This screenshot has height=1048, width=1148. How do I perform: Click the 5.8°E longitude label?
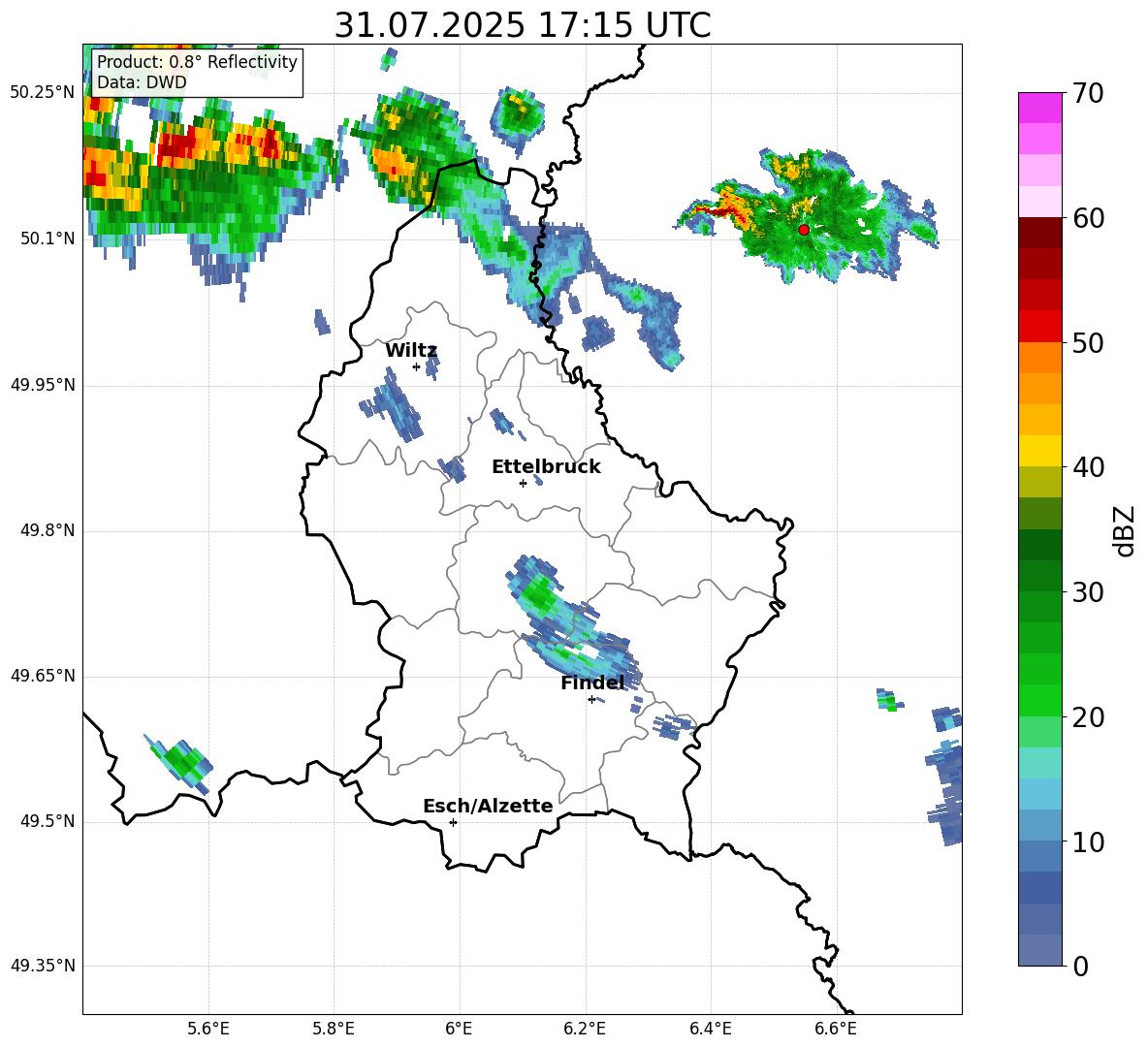(x=334, y=1029)
